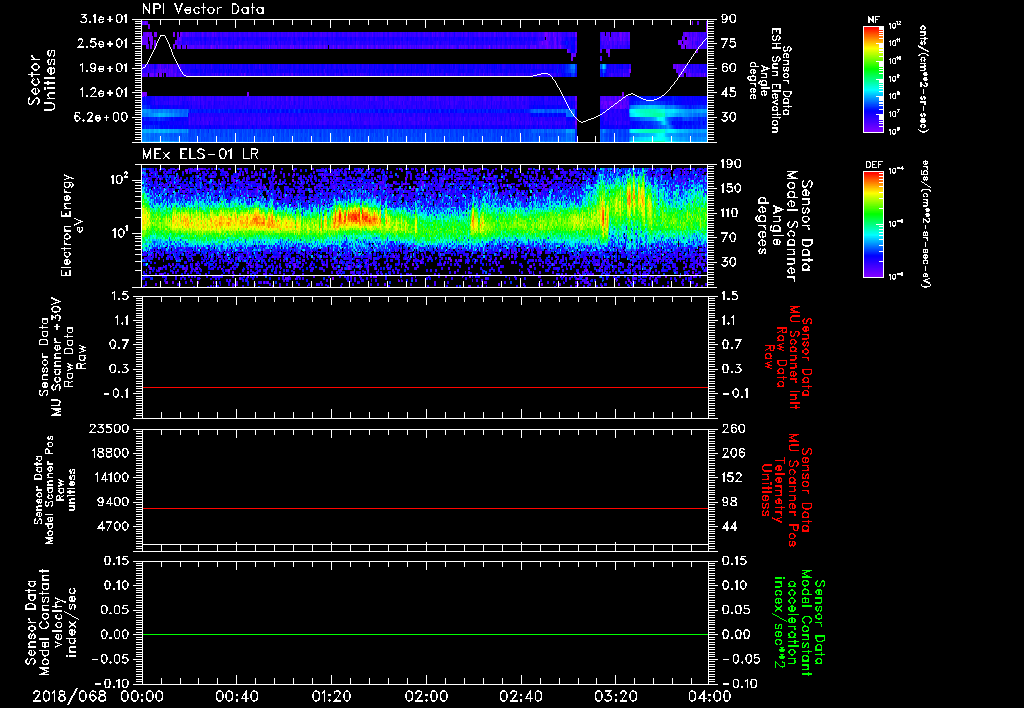
Task: Select the 03:20 time axis tick label
Action: [615, 696]
